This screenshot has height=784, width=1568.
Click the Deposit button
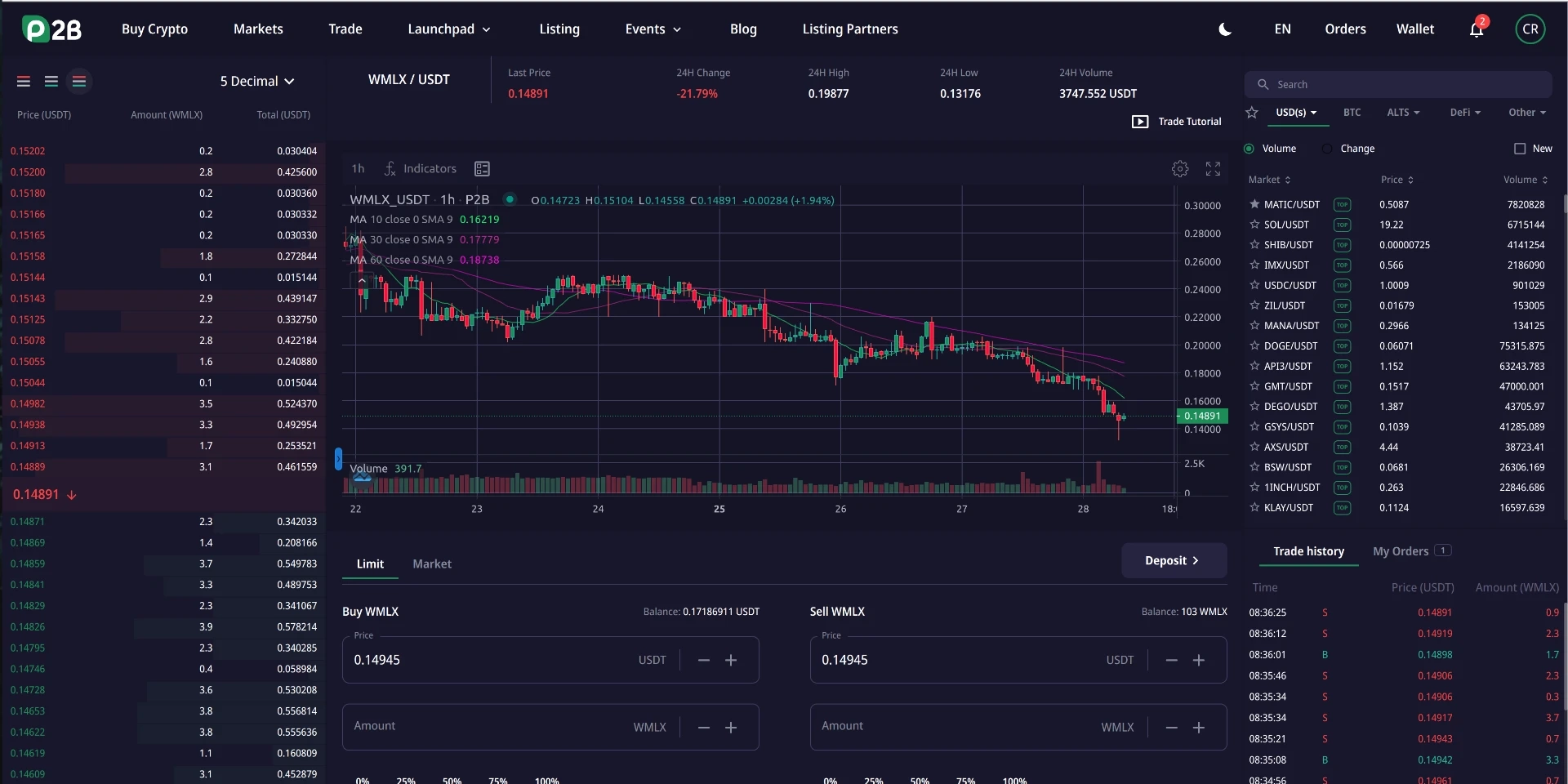click(1174, 560)
